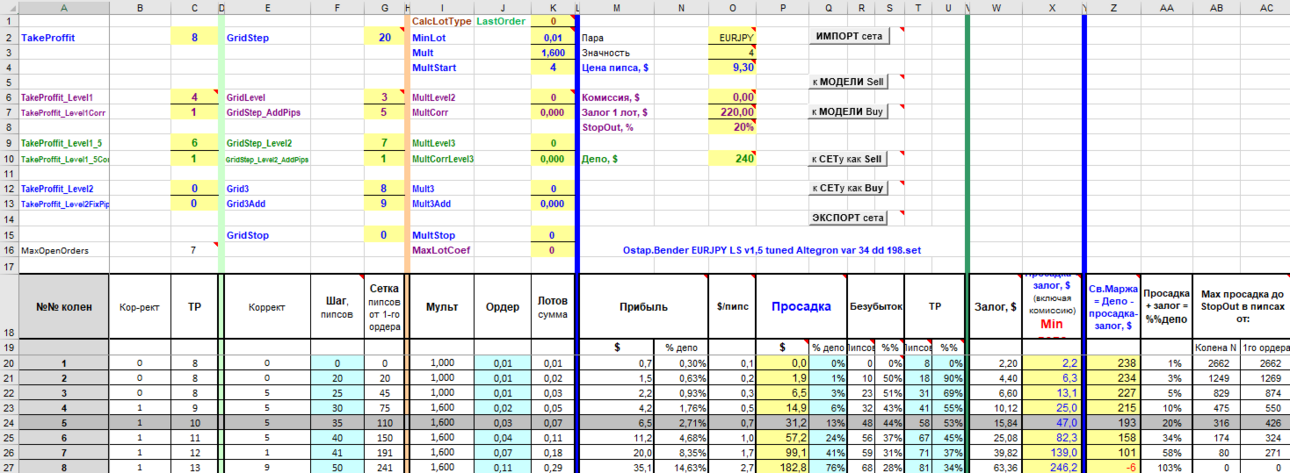Screen dimensions: 1290x473
Task: Select the Mult value cell 1,600
Action: pyautogui.click(x=552, y=52)
